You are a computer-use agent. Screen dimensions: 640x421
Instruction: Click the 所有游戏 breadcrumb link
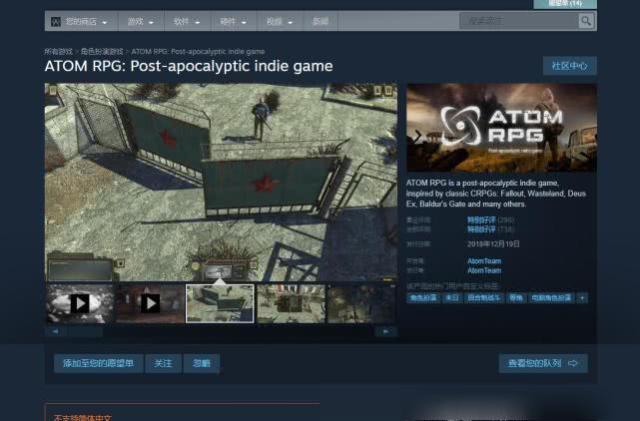(x=58, y=51)
